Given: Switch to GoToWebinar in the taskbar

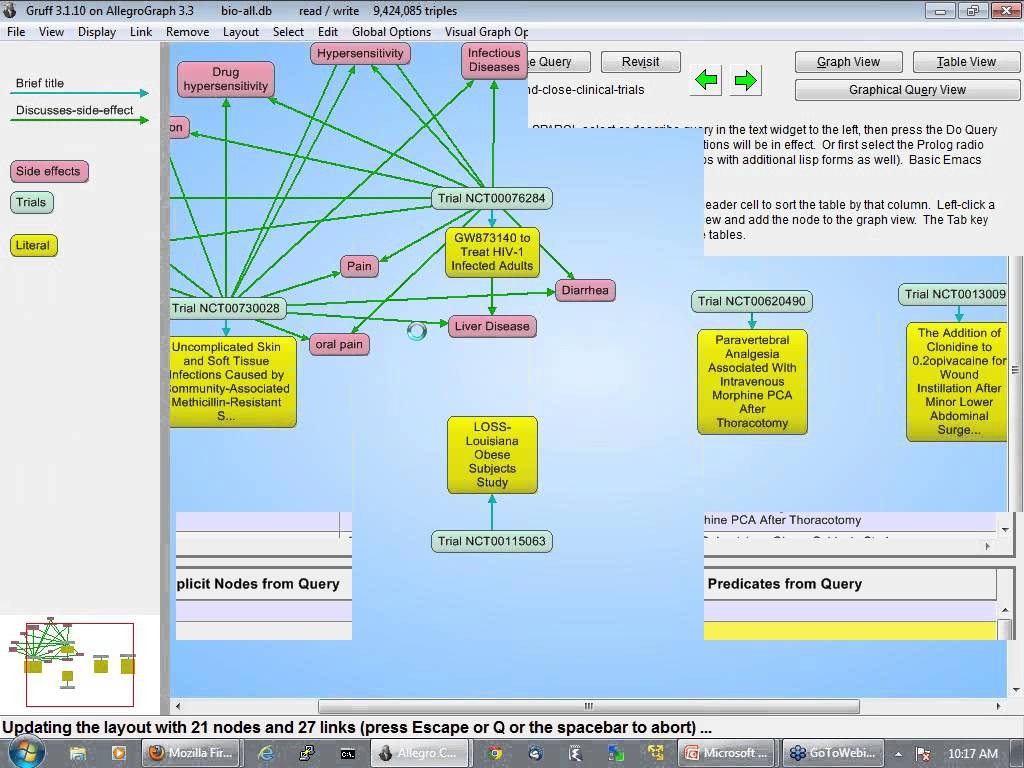Looking at the screenshot, I should (833, 753).
